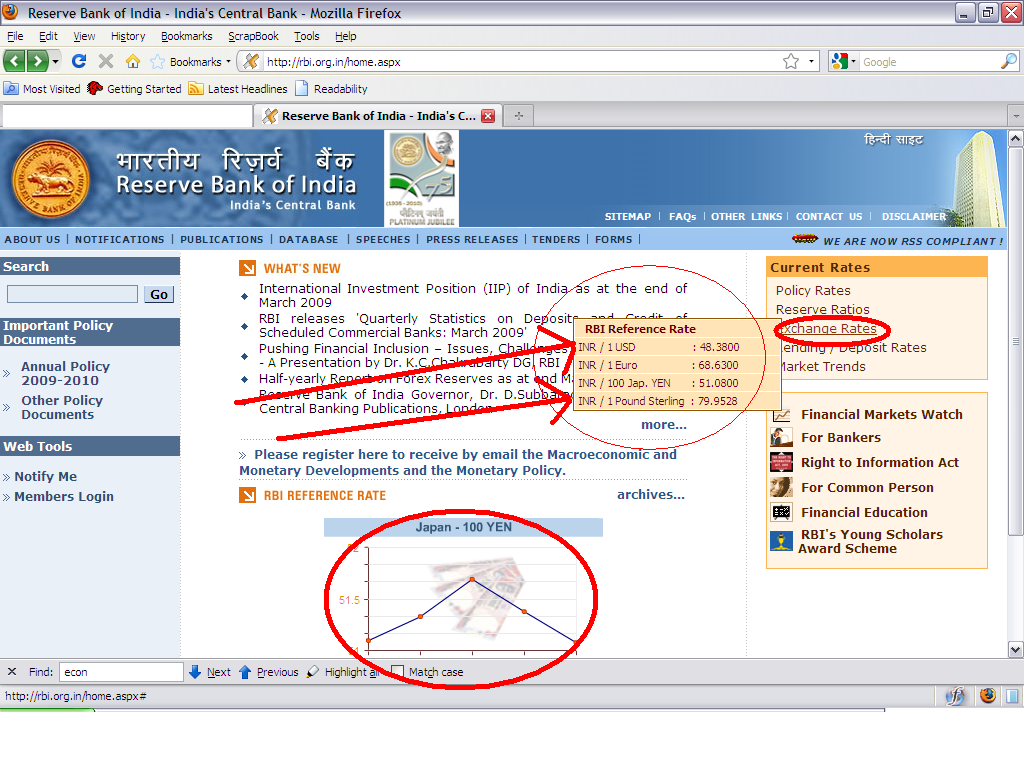The image size is (1024, 768).
Task: Open the History menu
Action: (x=128, y=36)
